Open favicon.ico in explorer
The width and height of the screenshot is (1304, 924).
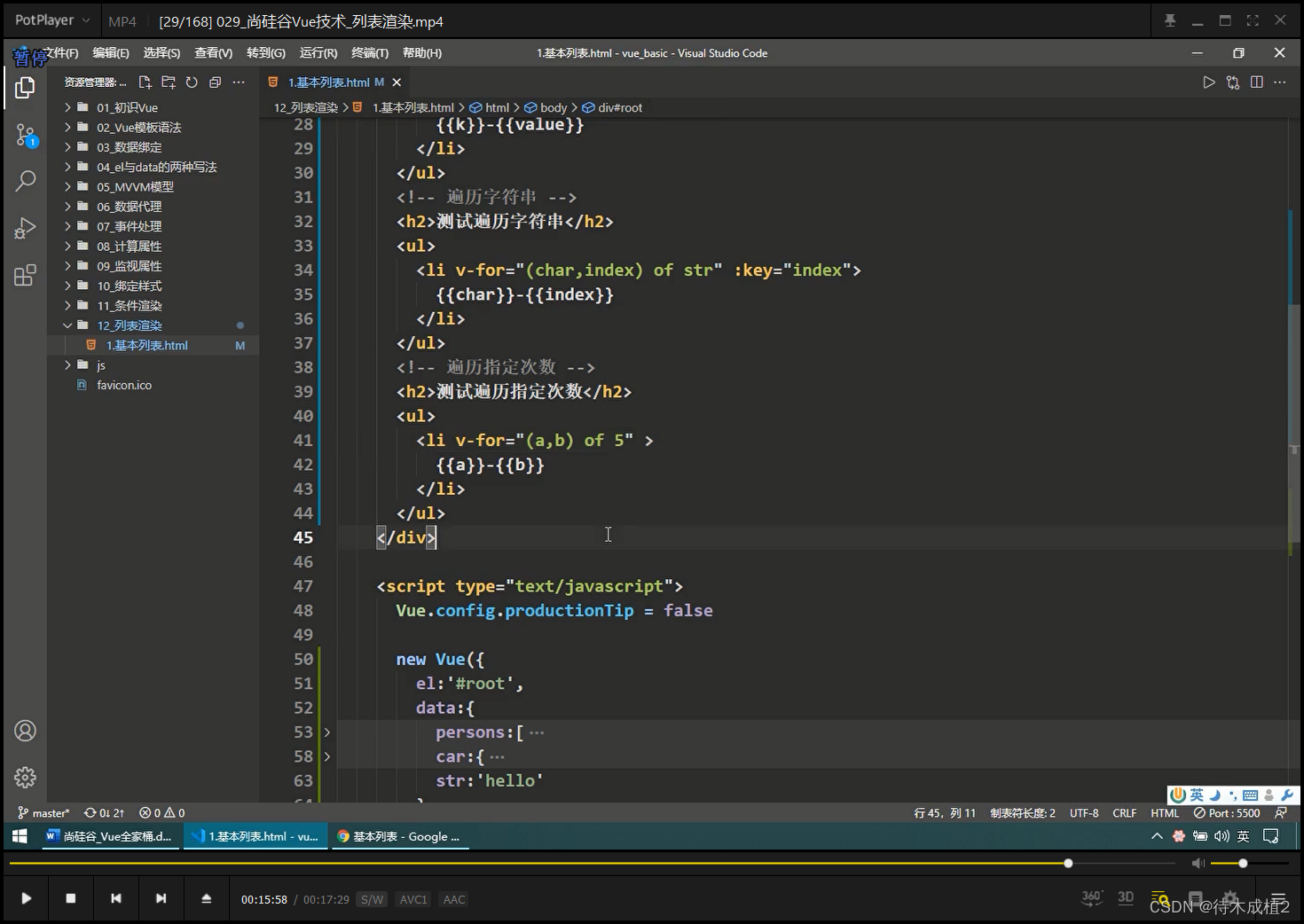(124, 385)
